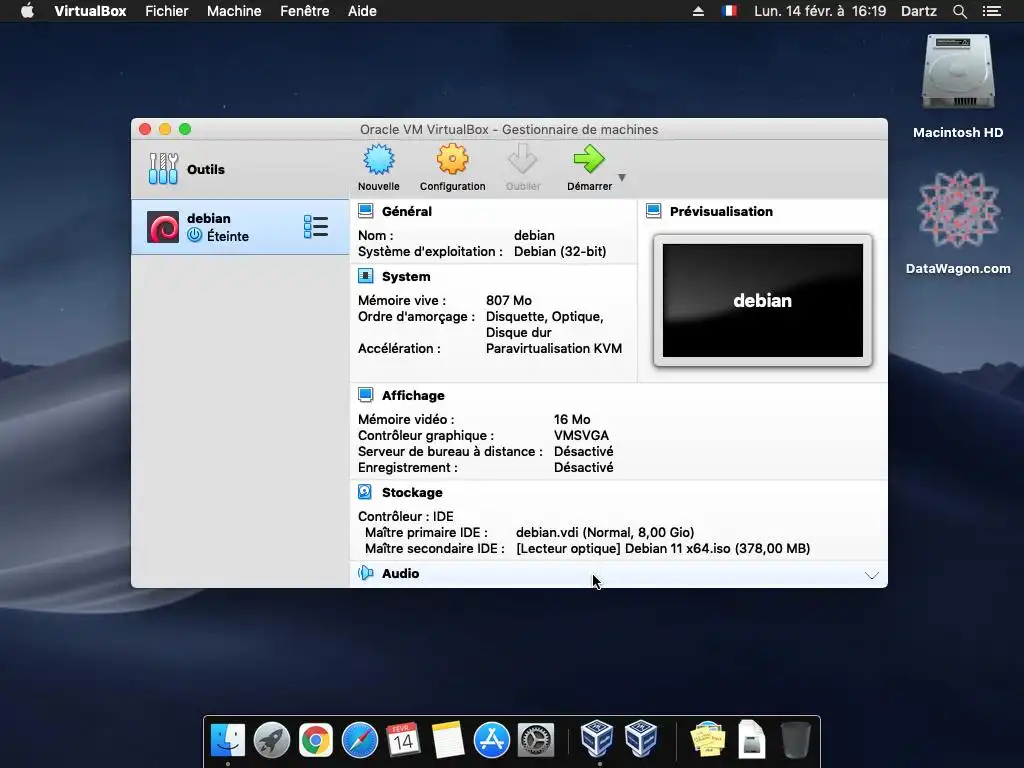
Task: Click first VirtualBox cube Dock icon
Action: pos(597,738)
